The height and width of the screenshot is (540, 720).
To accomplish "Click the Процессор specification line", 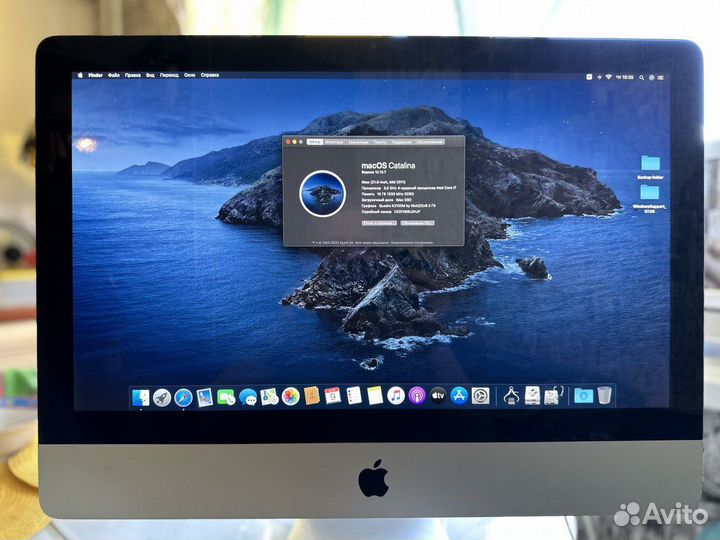I will [x=409, y=188].
